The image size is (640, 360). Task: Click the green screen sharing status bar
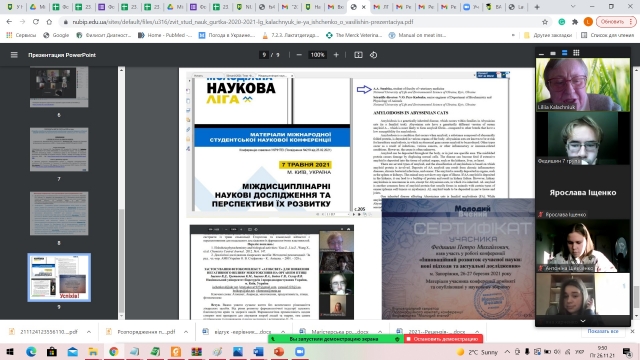point(336,339)
